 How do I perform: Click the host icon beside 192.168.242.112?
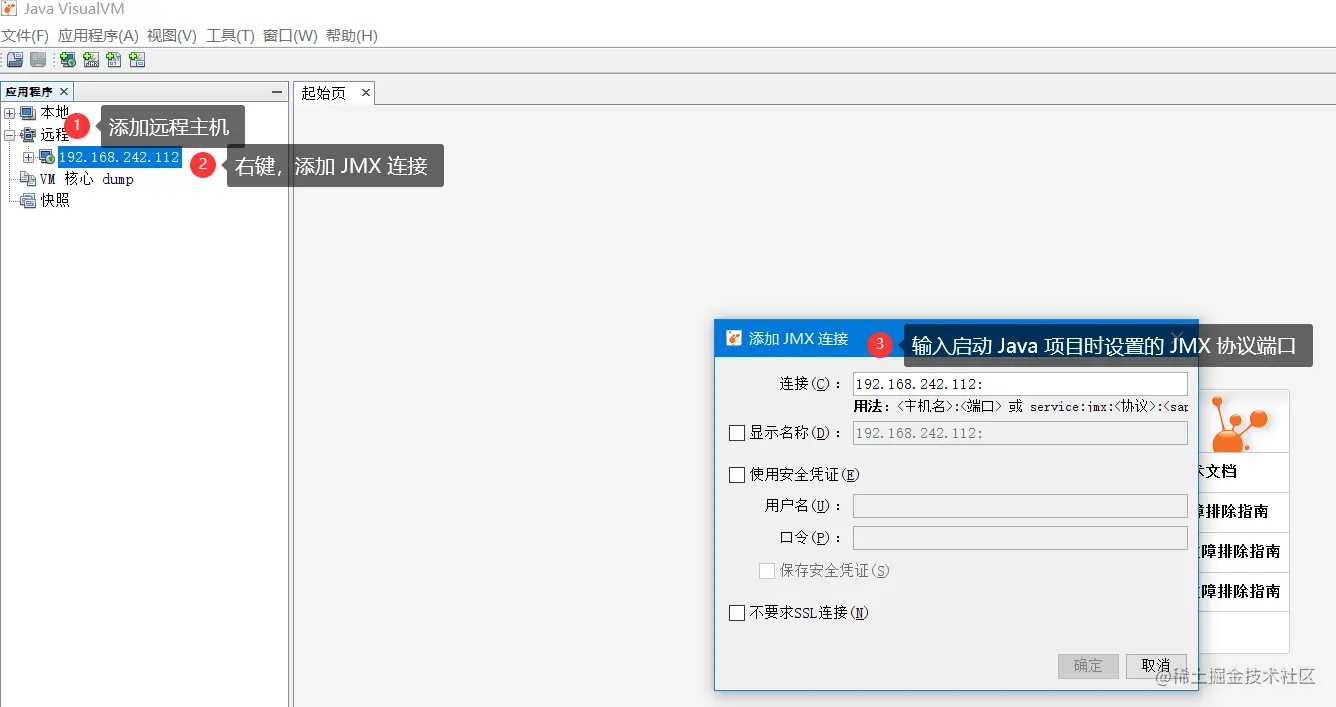coord(47,157)
